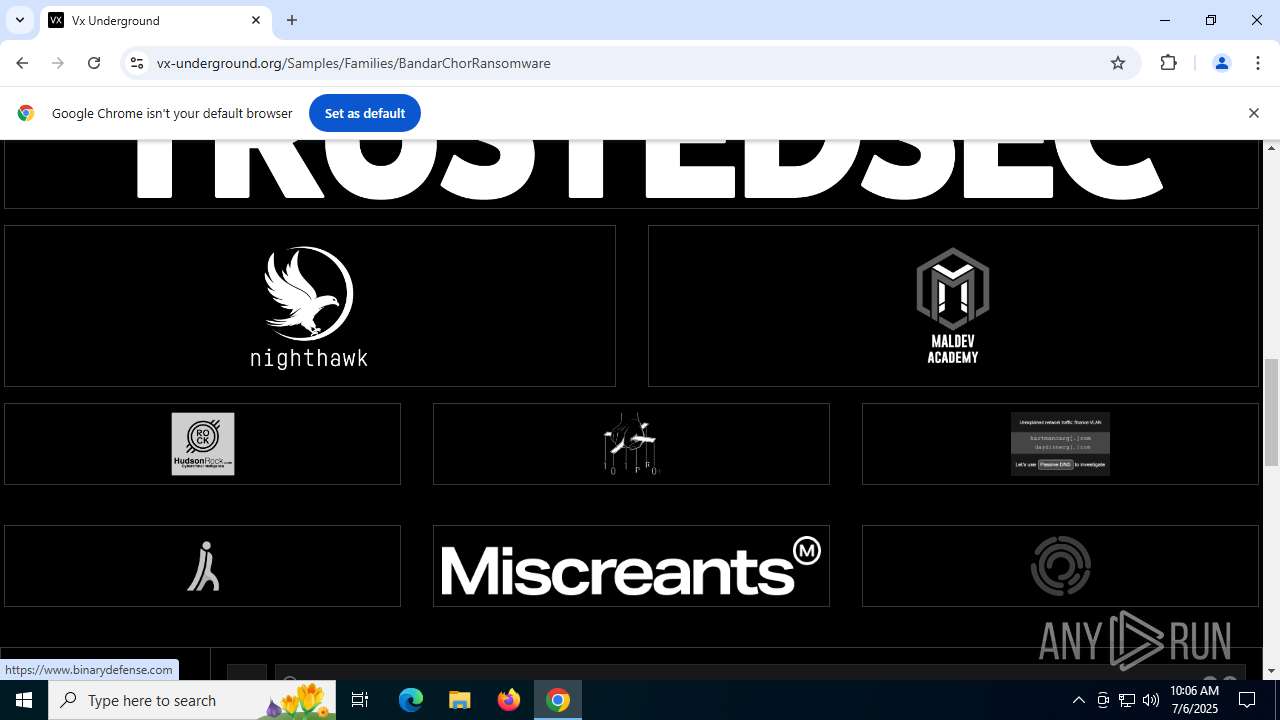Launch Microsoft Edge from taskbar
Image resolution: width=1280 pixels, height=720 pixels.
(x=411, y=700)
